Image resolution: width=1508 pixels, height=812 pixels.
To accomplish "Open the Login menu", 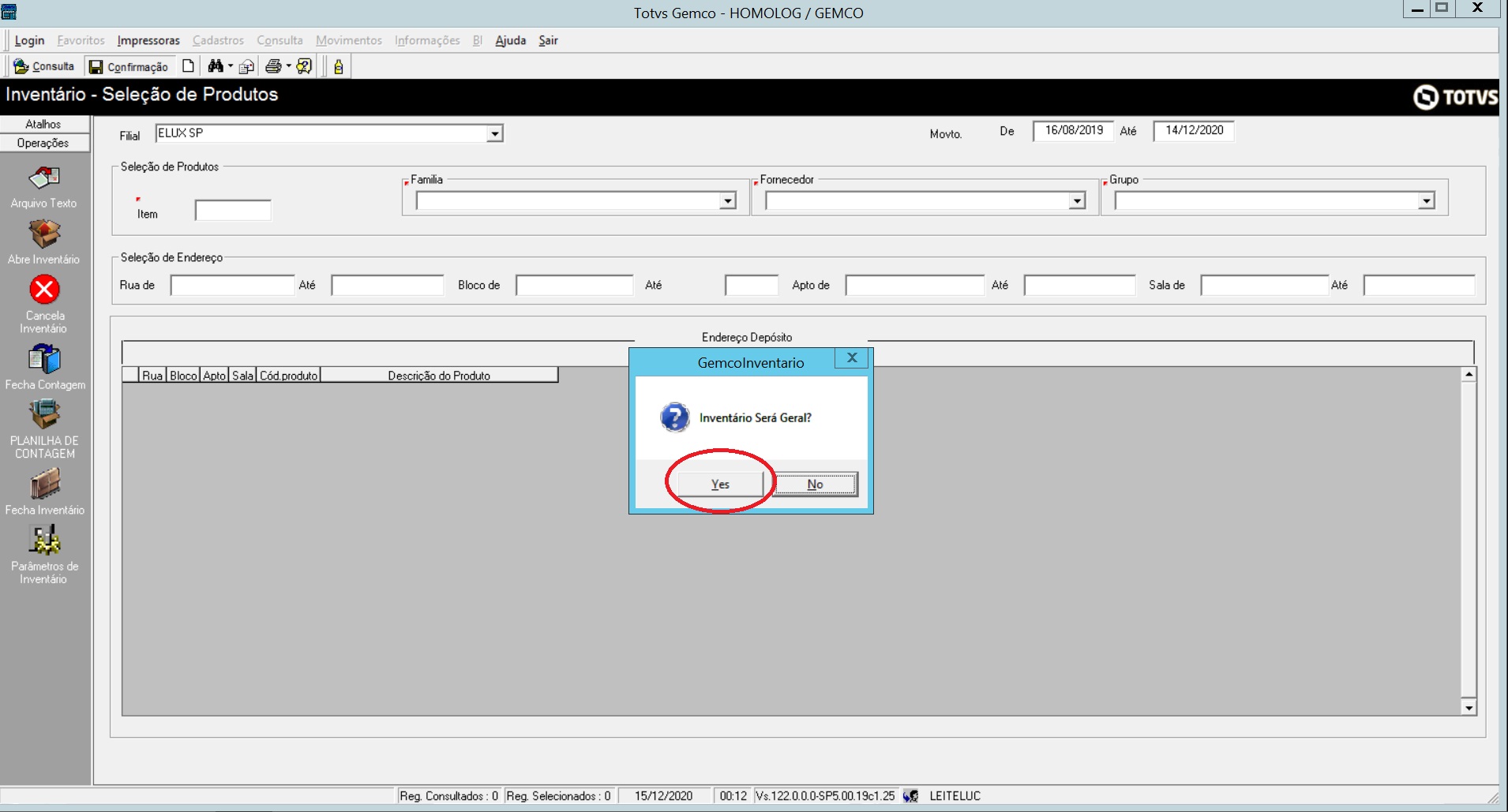I will 29,40.
